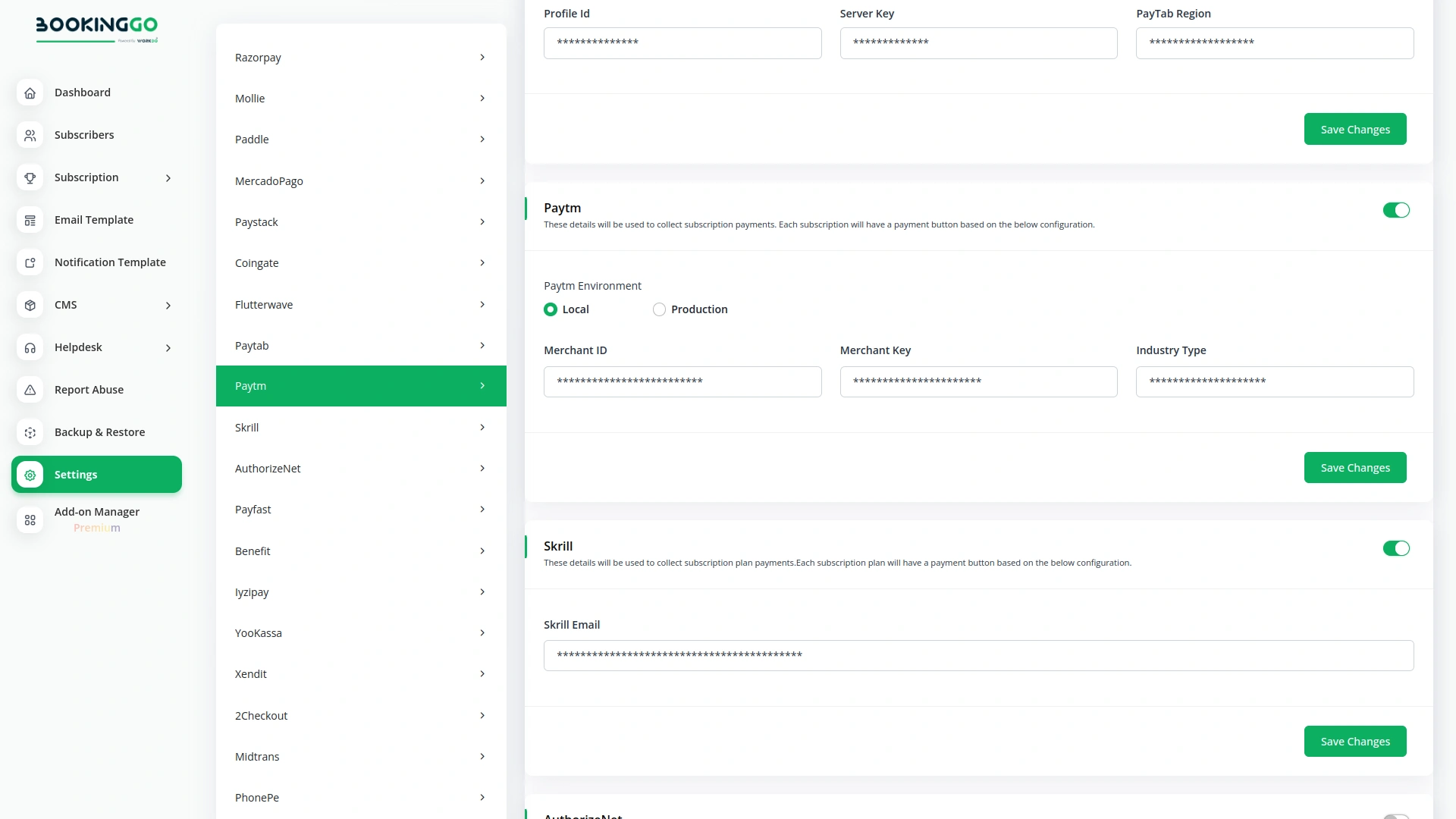Image resolution: width=1456 pixels, height=819 pixels.
Task: Select the Production environment radio button
Action: coord(659,309)
